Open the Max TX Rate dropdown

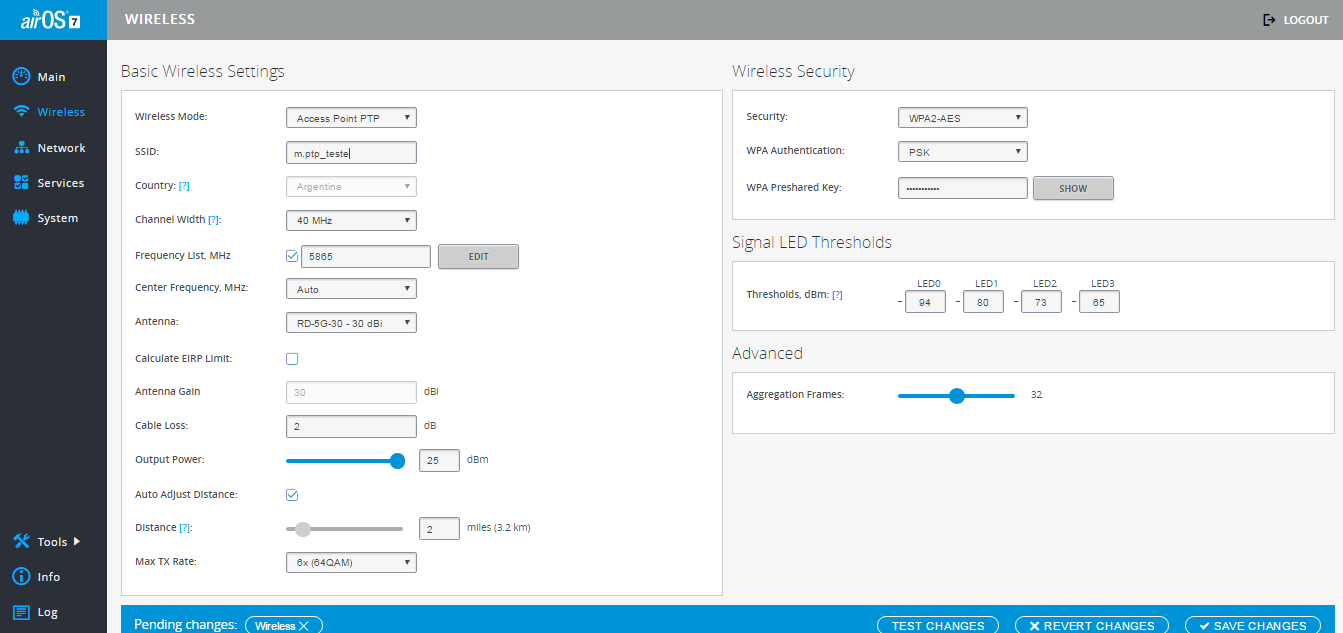click(x=351, y=562)
